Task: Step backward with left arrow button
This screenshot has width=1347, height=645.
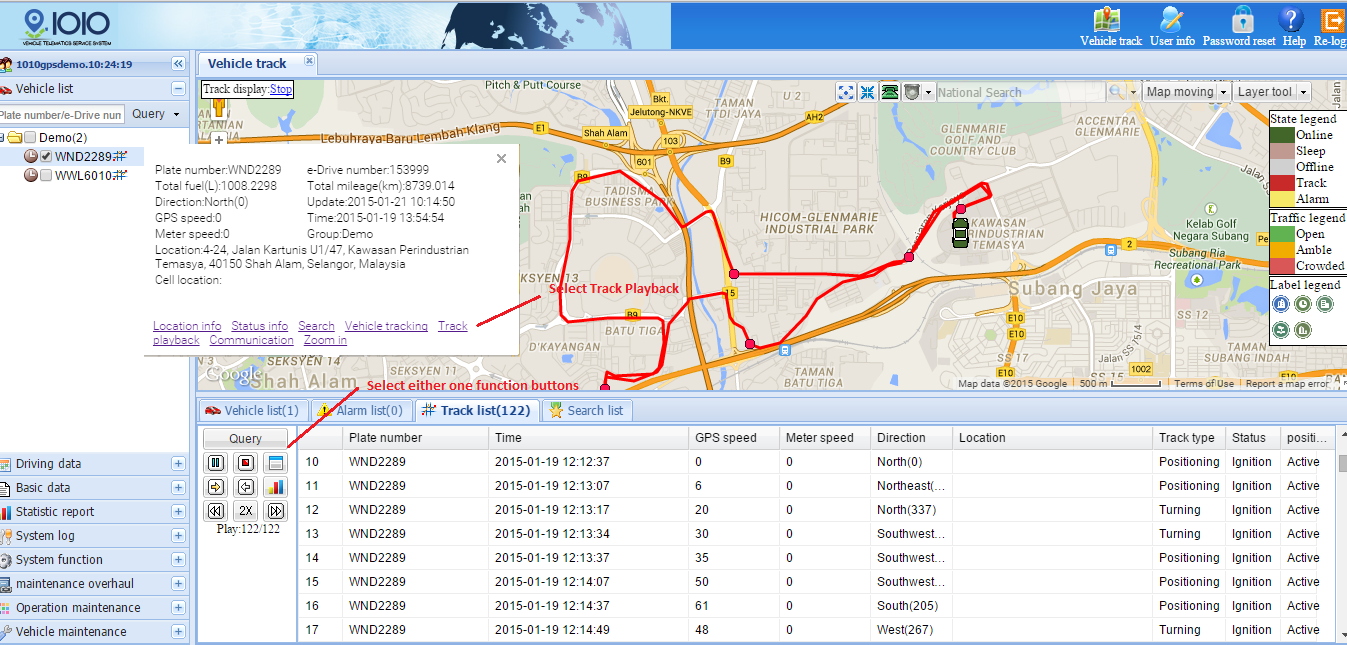Action: coord(246,487)
